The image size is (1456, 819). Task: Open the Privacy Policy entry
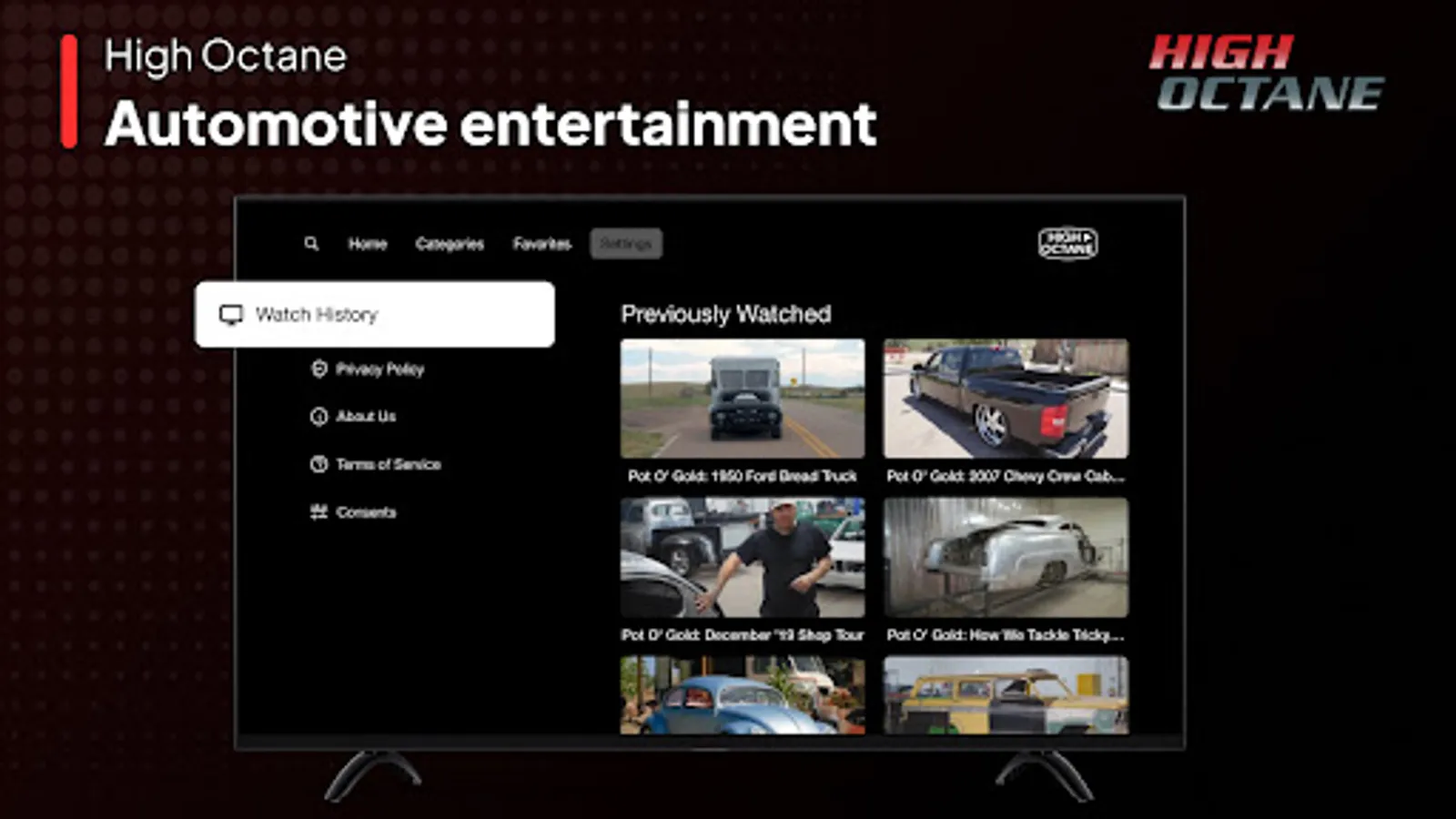pyautogui.click(x=368, y=369)
